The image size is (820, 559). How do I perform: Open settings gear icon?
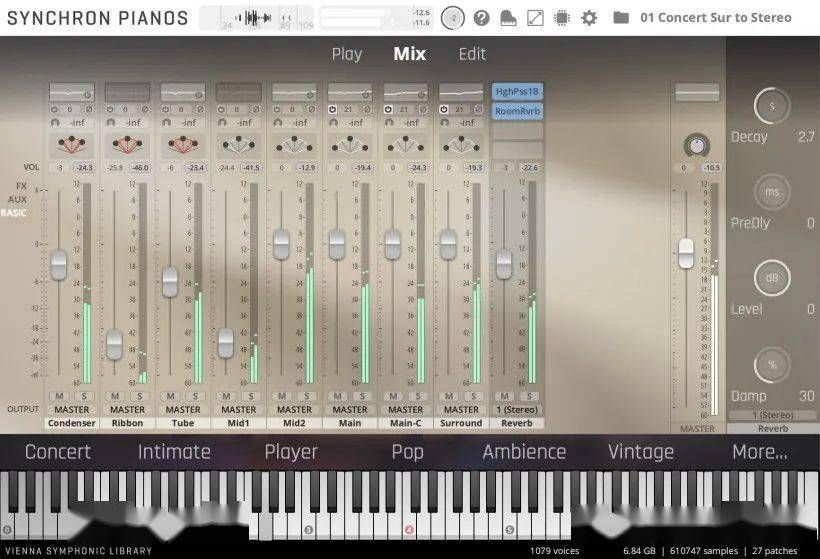tap(589, 18)
